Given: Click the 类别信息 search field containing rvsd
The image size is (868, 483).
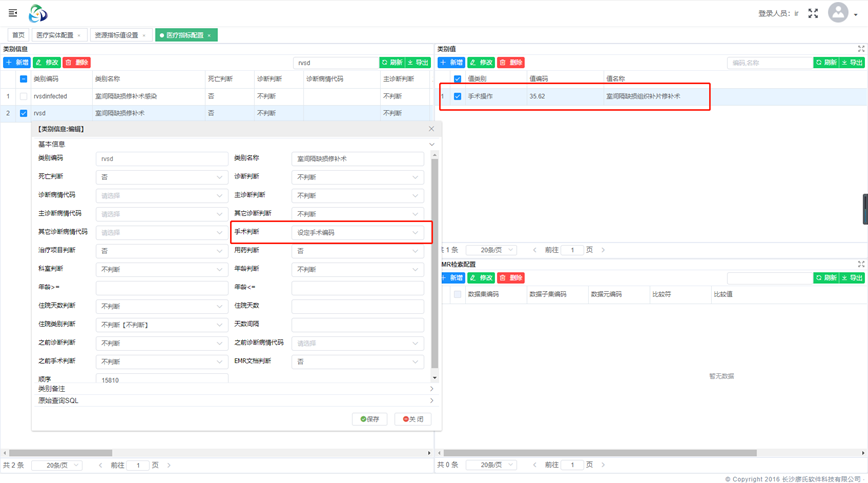Looking at the screenshot, I should tap(335, 63).
